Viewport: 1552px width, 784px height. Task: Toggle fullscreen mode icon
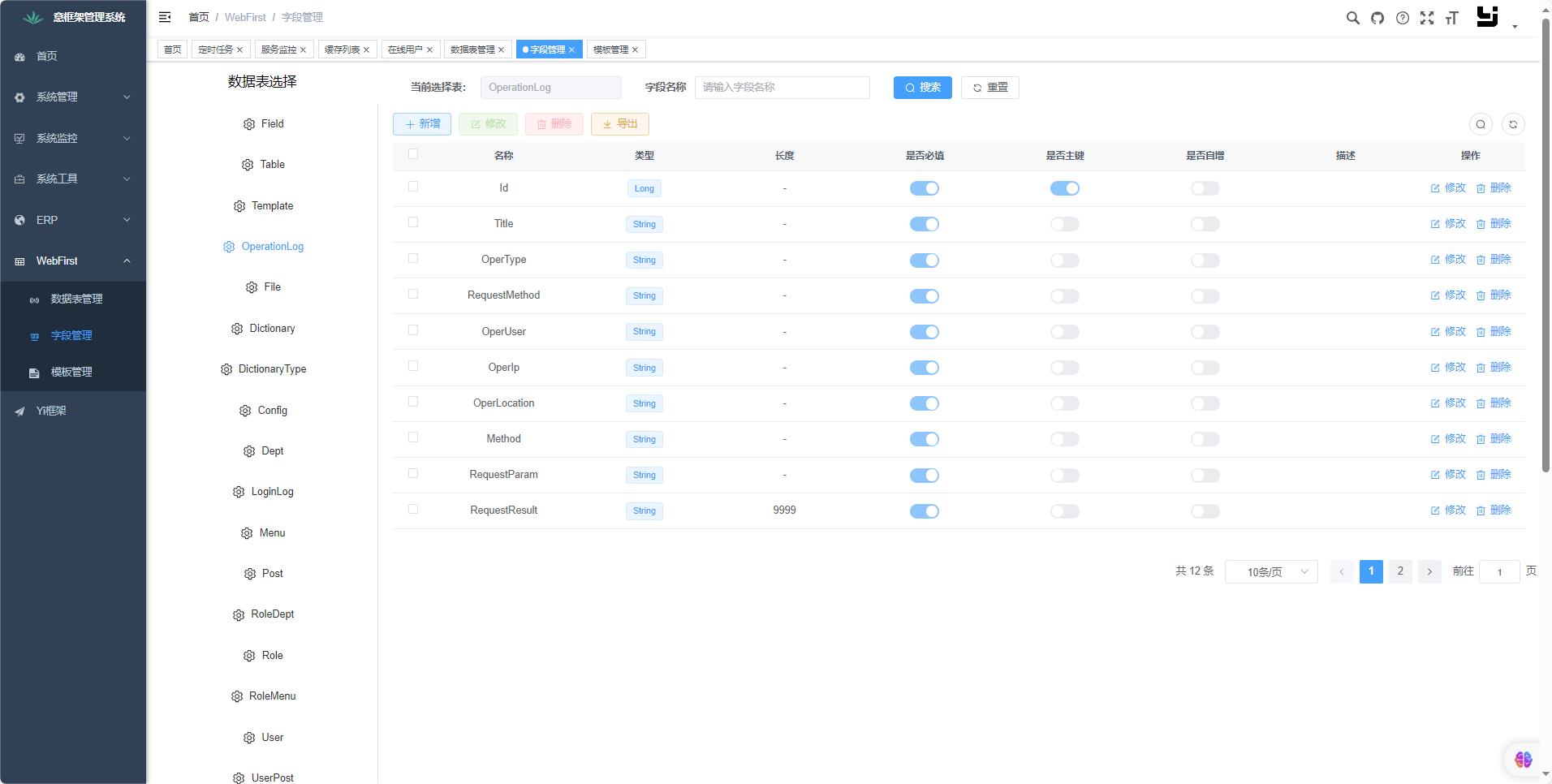pyautogui.click(x=1426, y=18)
